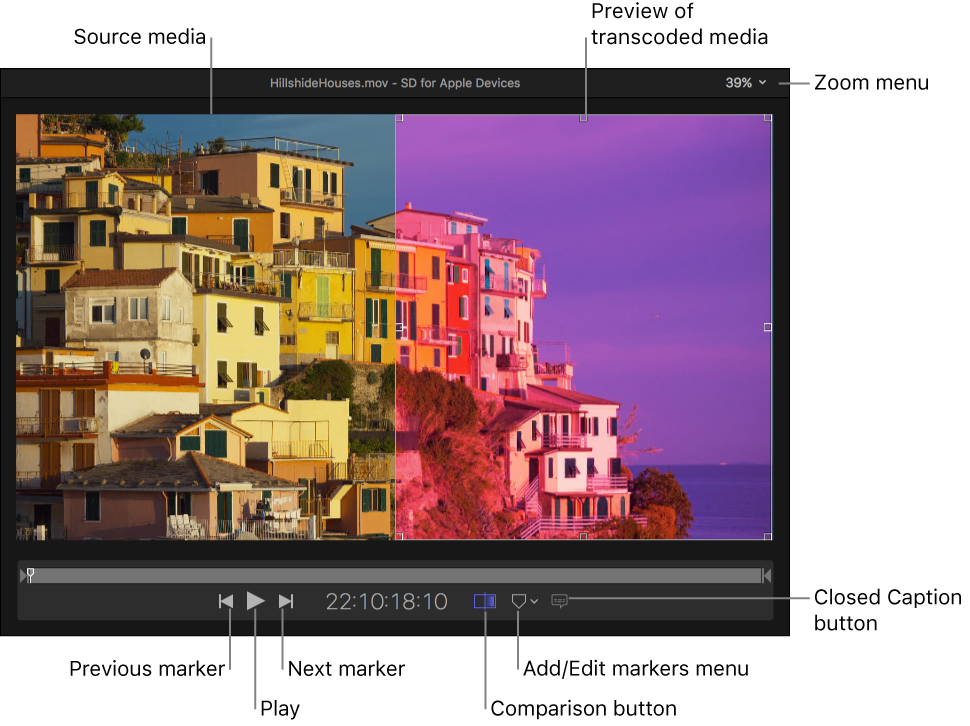Click the Add/Edit markers icon
This screenshot has height=726, width=970.
[518, 601]
